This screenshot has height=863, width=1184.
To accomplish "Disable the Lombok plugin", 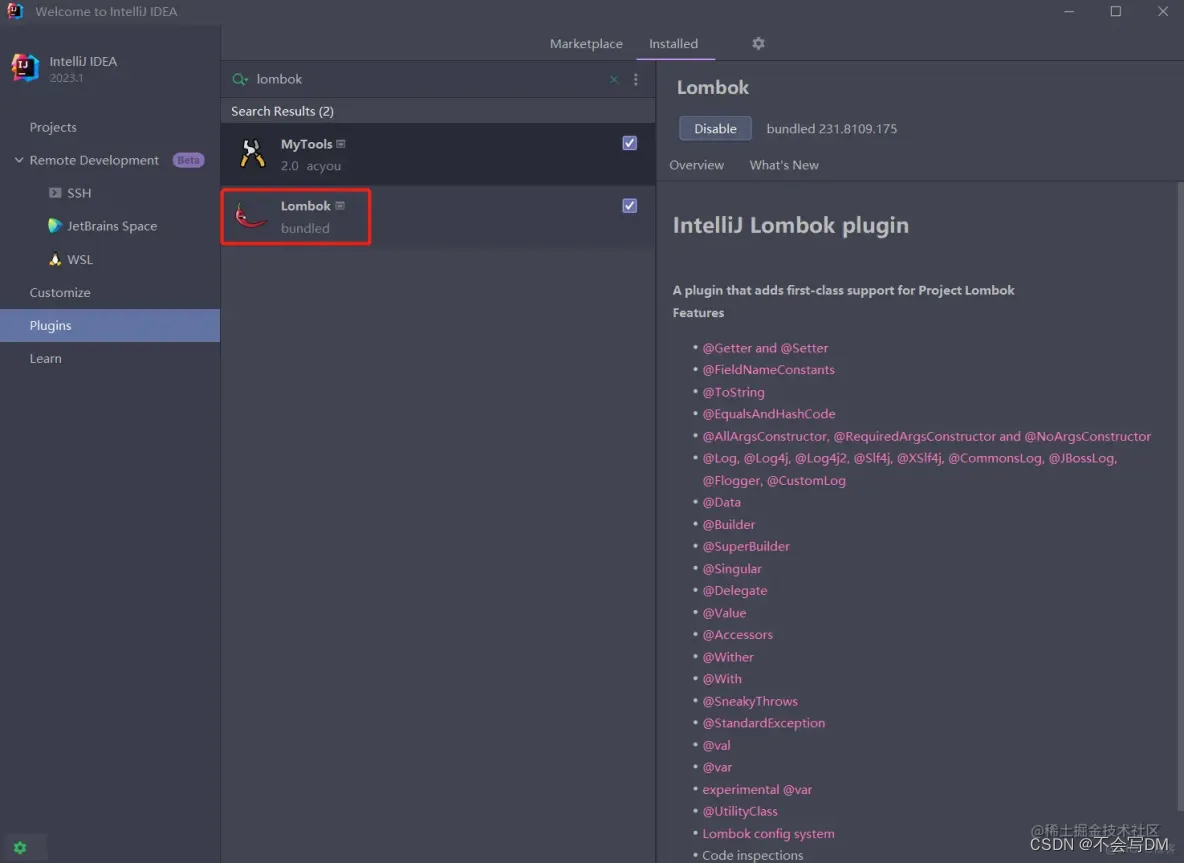I will coord(715,128).
